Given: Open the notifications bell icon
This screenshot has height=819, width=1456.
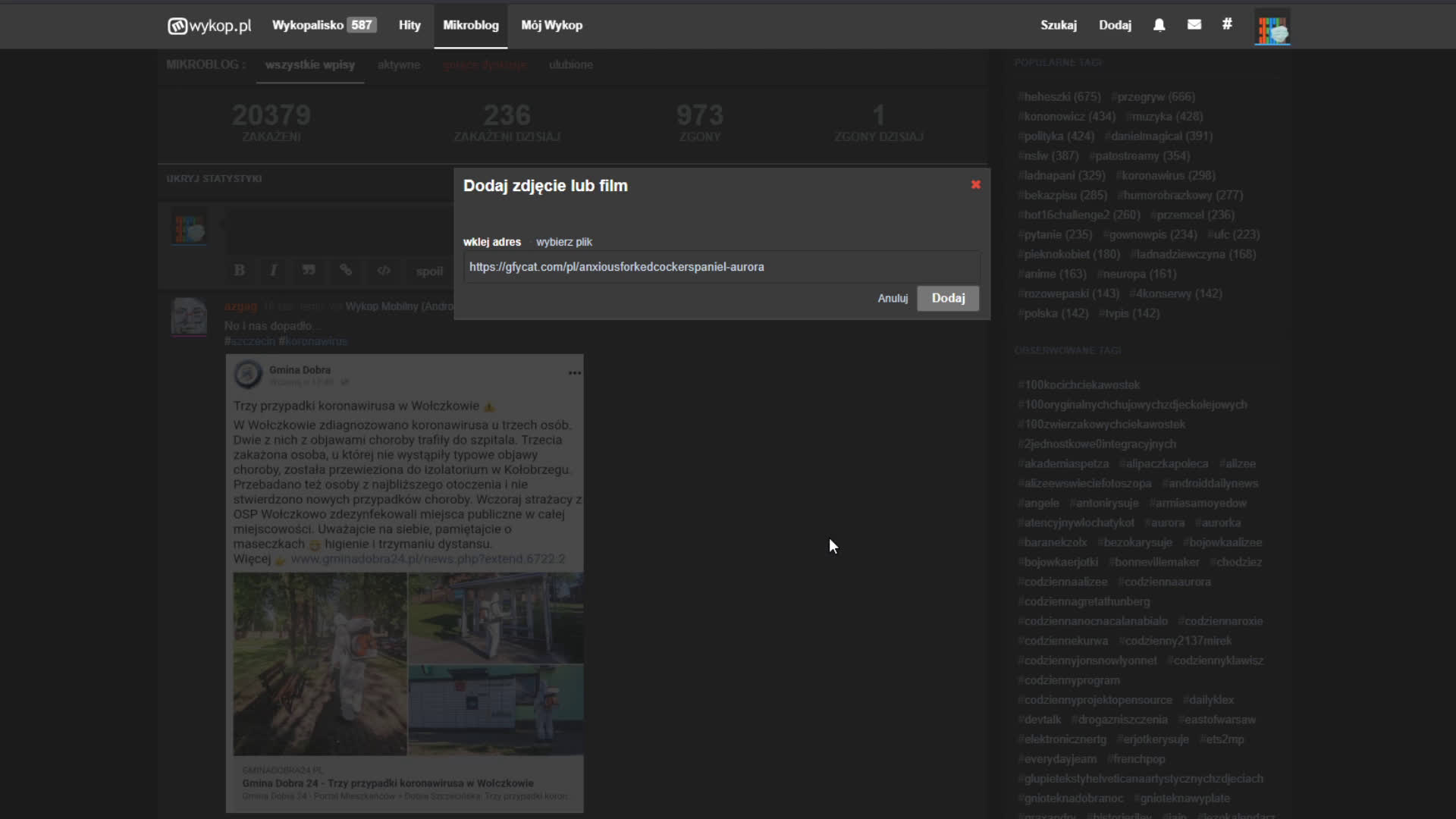Looking at the screenshot, I should pyautogui.click(x=1159, y=25).
